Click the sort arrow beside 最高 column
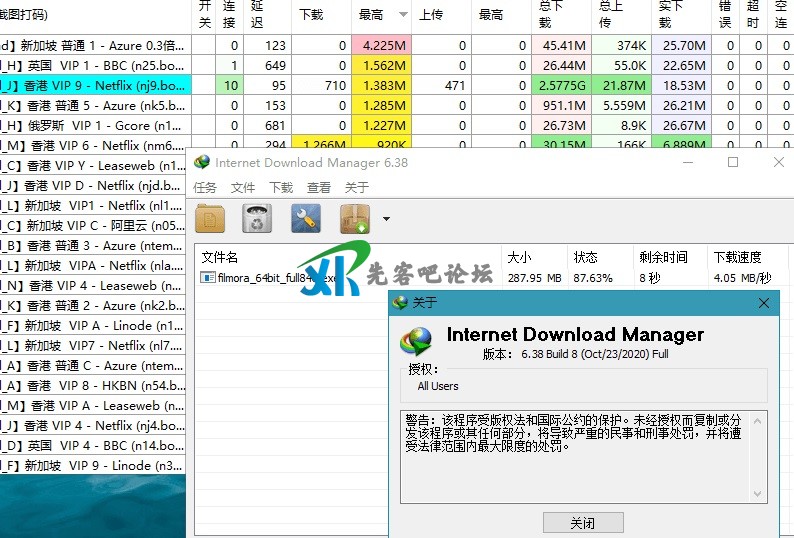Screen dimensions: 794x538 pos(403,15)
